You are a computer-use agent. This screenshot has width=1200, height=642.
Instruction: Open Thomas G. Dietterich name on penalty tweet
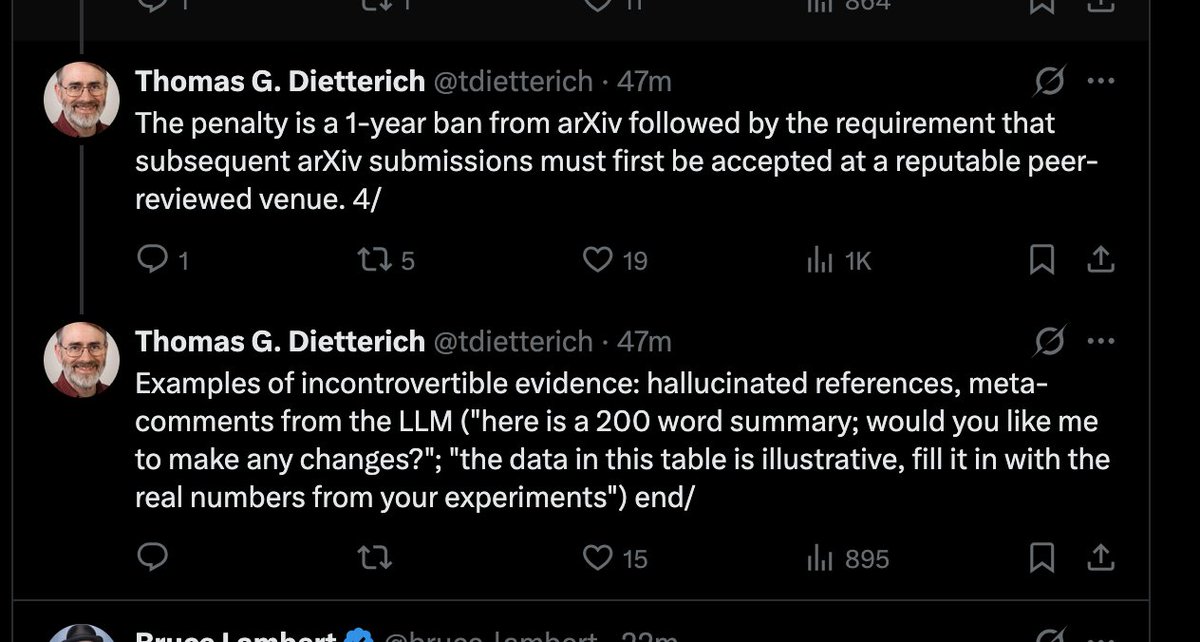280,81
